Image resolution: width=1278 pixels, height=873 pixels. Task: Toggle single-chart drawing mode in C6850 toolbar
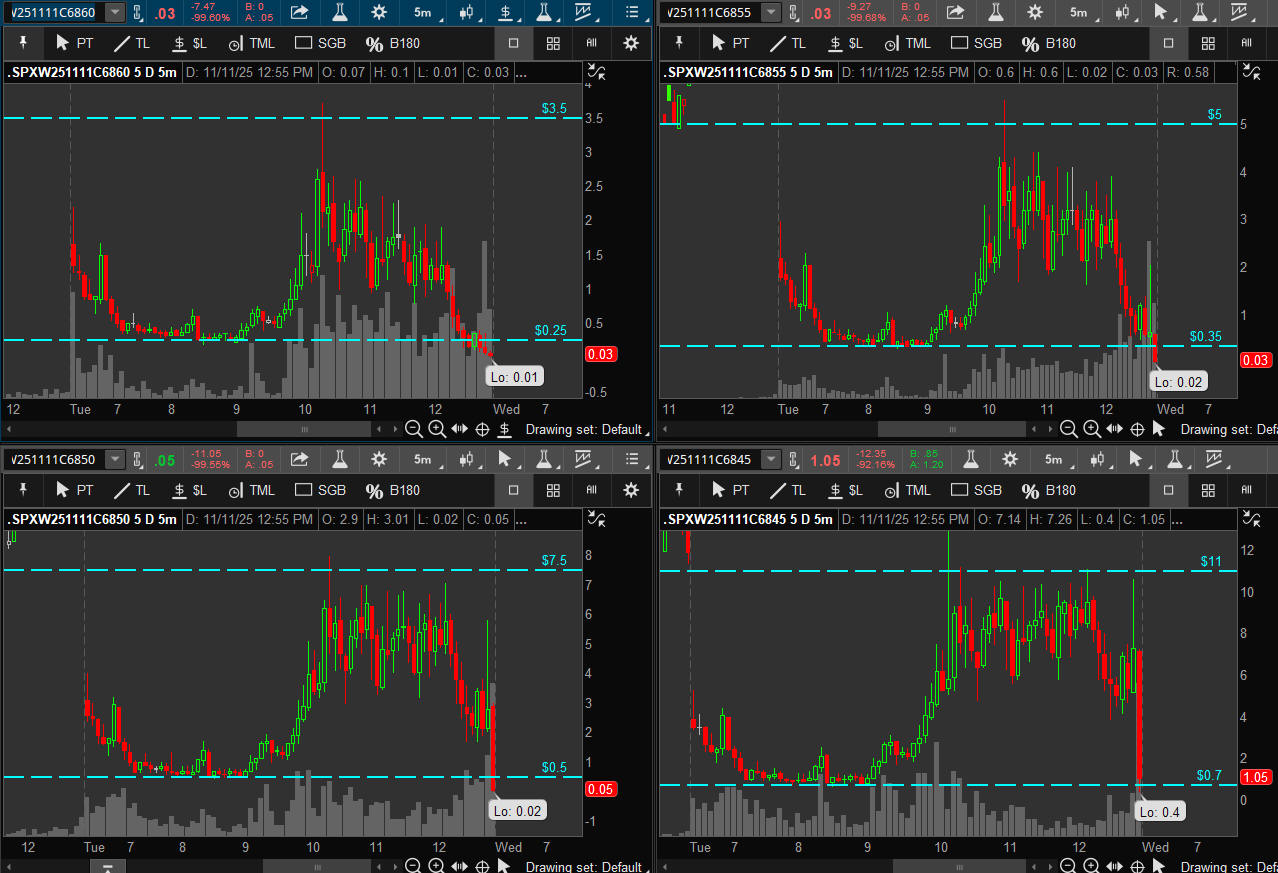click(x=513, y=490)
